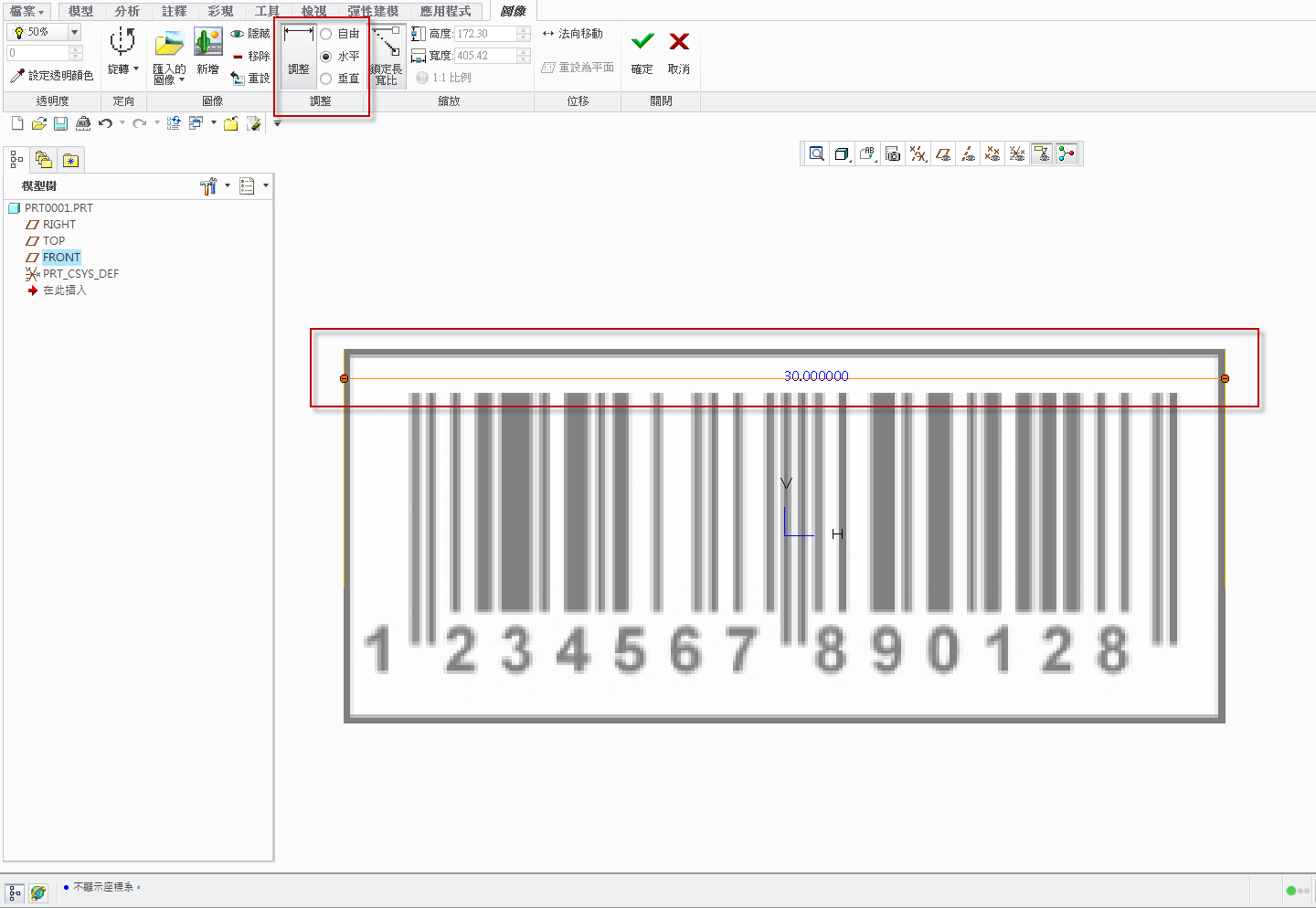Select the 垂直 vertical radio button
This screenshot has height=908, width=1316.
326,79
